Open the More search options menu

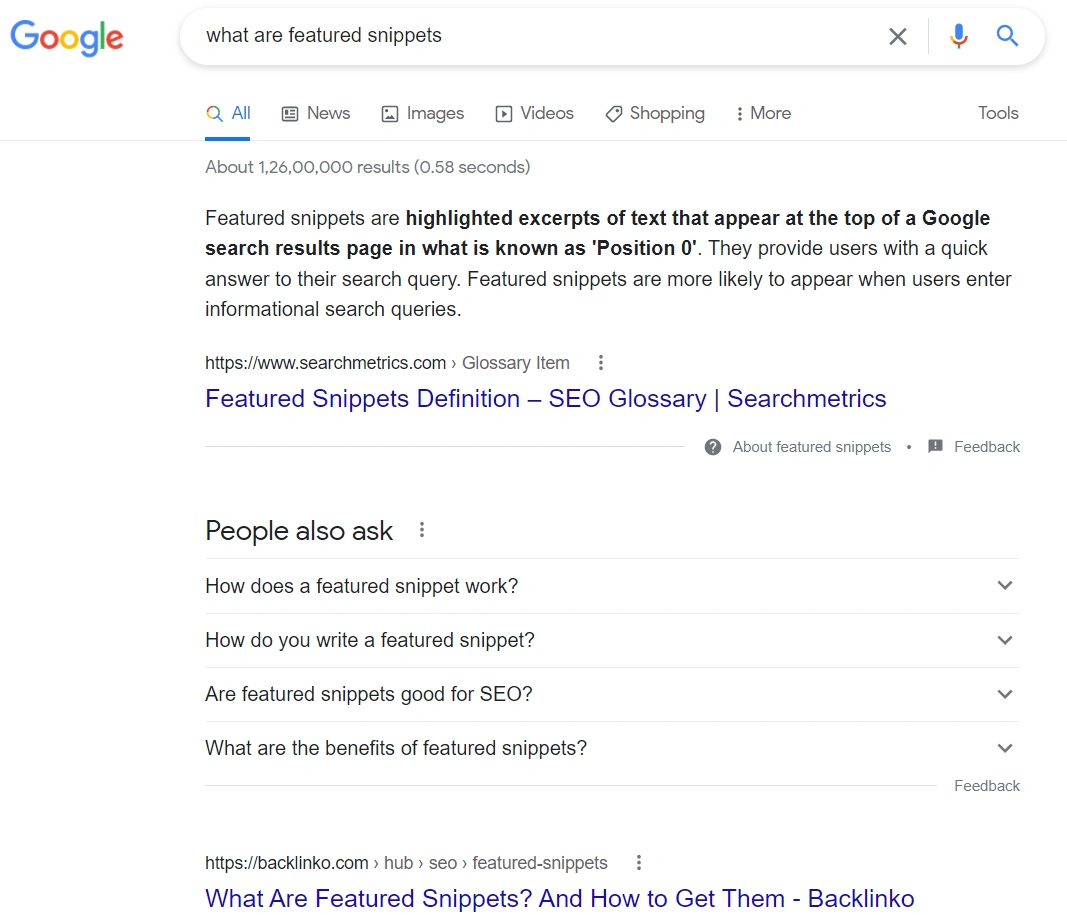(x=763, y=114)
